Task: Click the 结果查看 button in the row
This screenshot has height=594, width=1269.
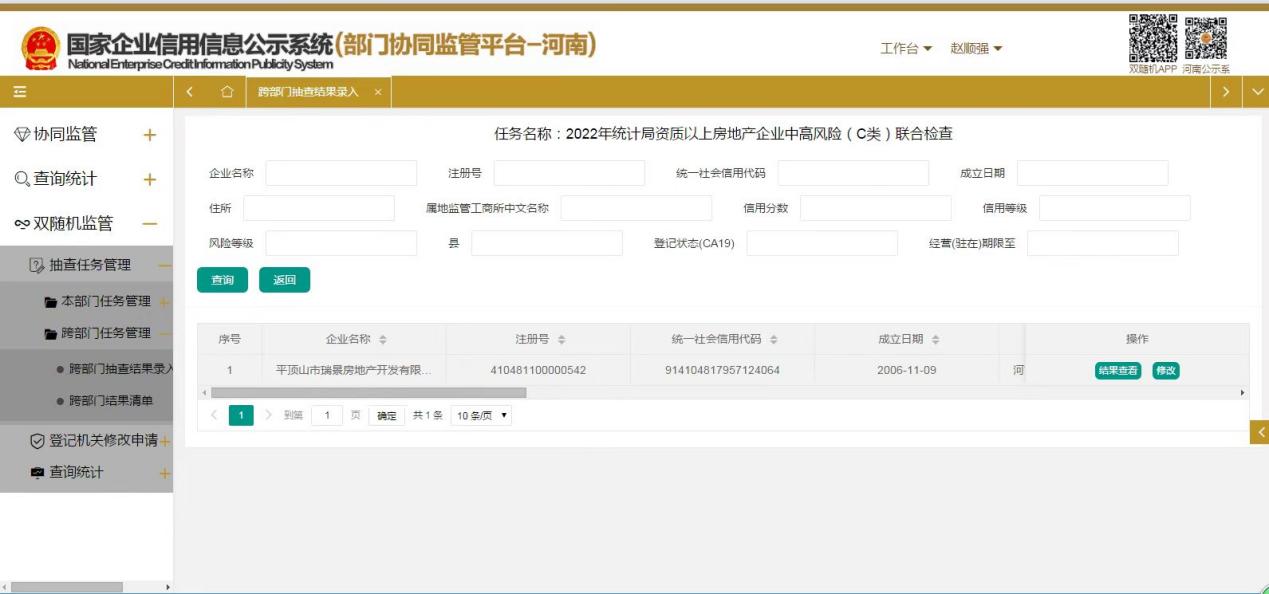Action: point(1117,371)
